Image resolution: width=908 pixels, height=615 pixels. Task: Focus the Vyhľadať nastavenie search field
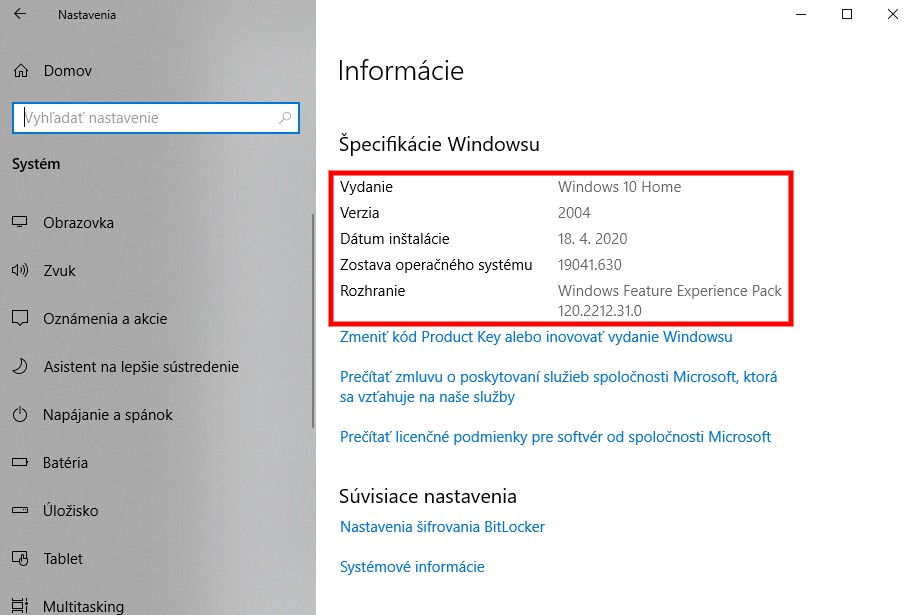[x=156, y=118]
